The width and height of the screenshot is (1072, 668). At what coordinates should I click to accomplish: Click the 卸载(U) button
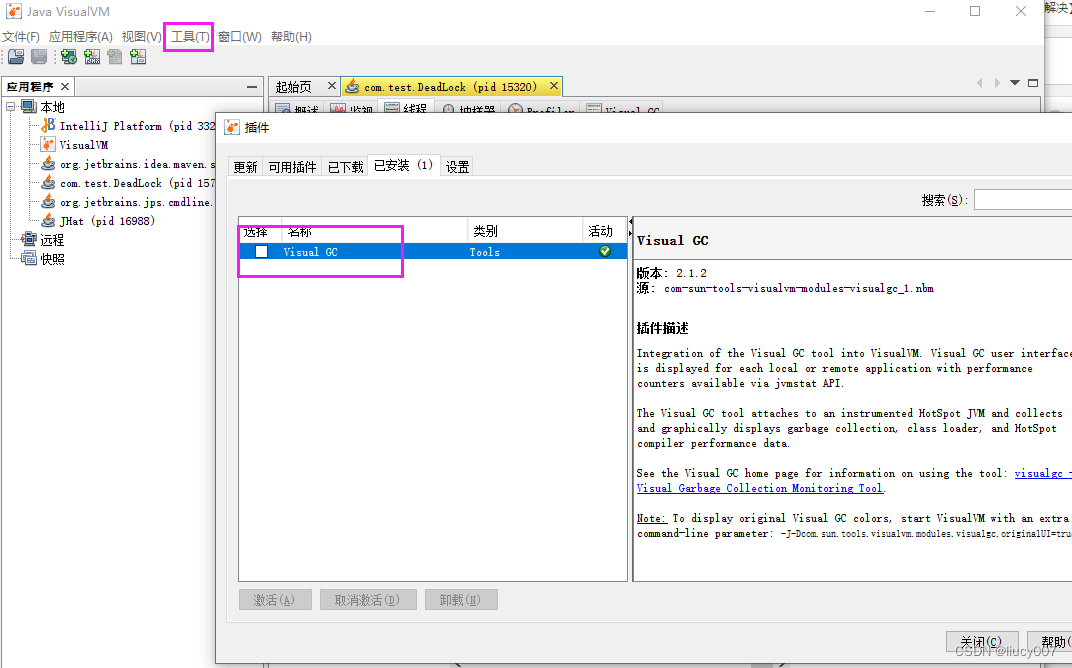click(x=461, y=600)
